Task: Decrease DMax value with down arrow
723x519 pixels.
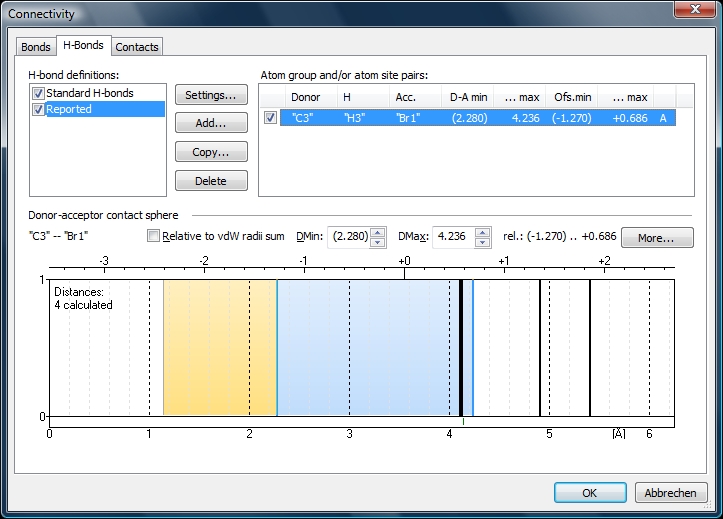Action: coord(484,243)
